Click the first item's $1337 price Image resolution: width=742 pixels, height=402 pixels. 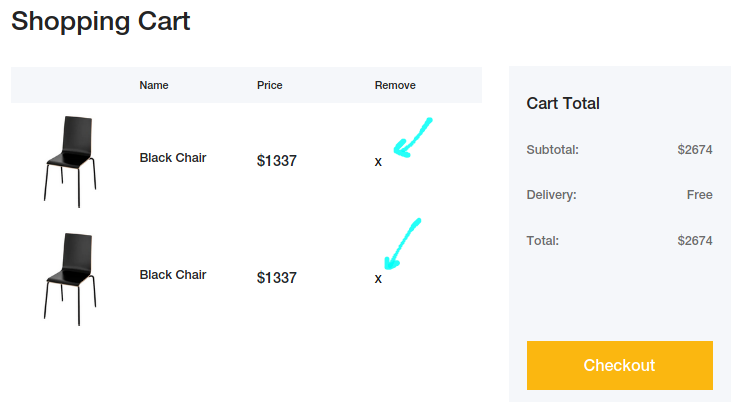(x=277, y=161)
